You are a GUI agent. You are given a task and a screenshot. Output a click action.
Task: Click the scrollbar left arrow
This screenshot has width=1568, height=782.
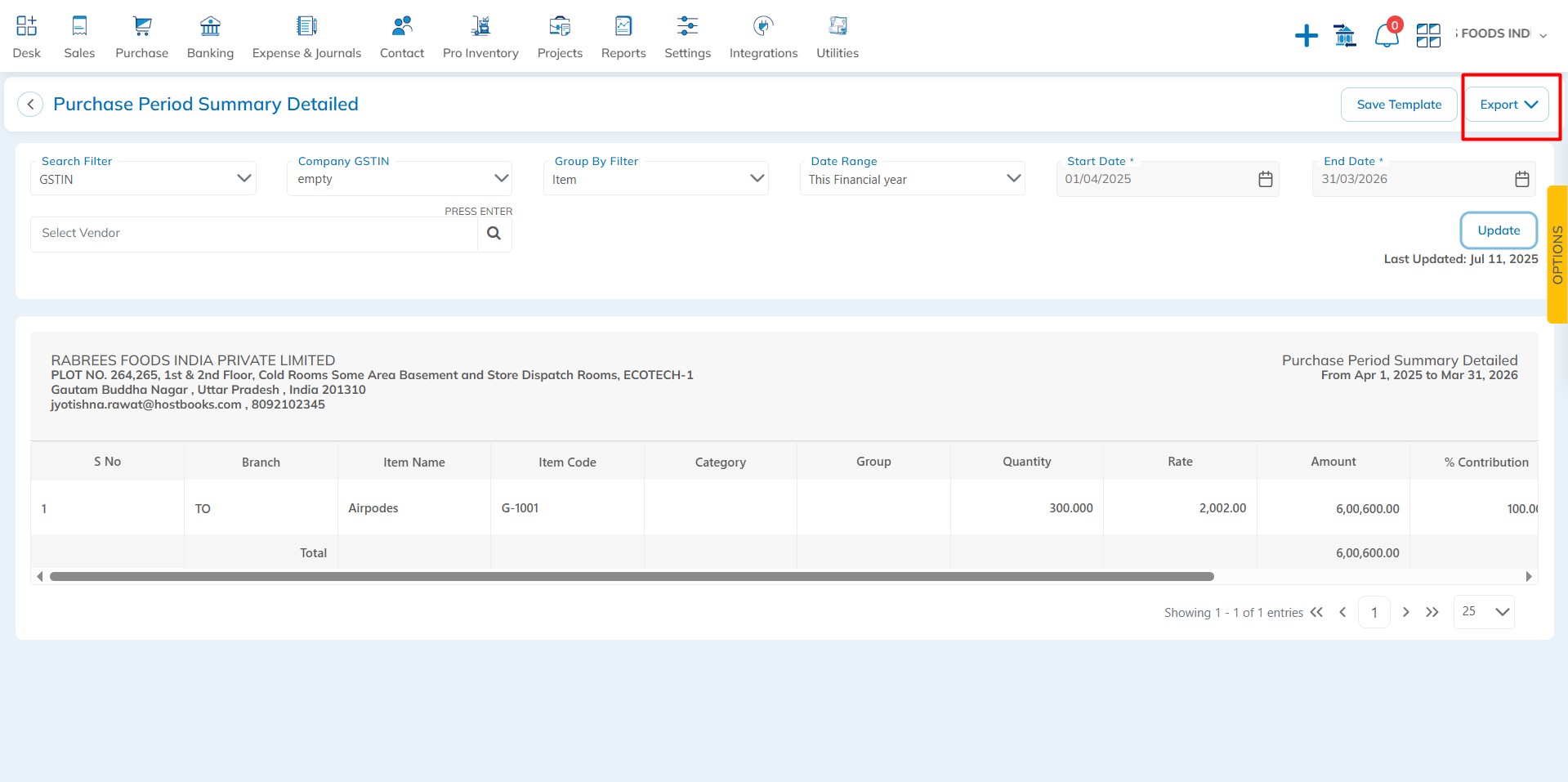(x=39, y=577)
